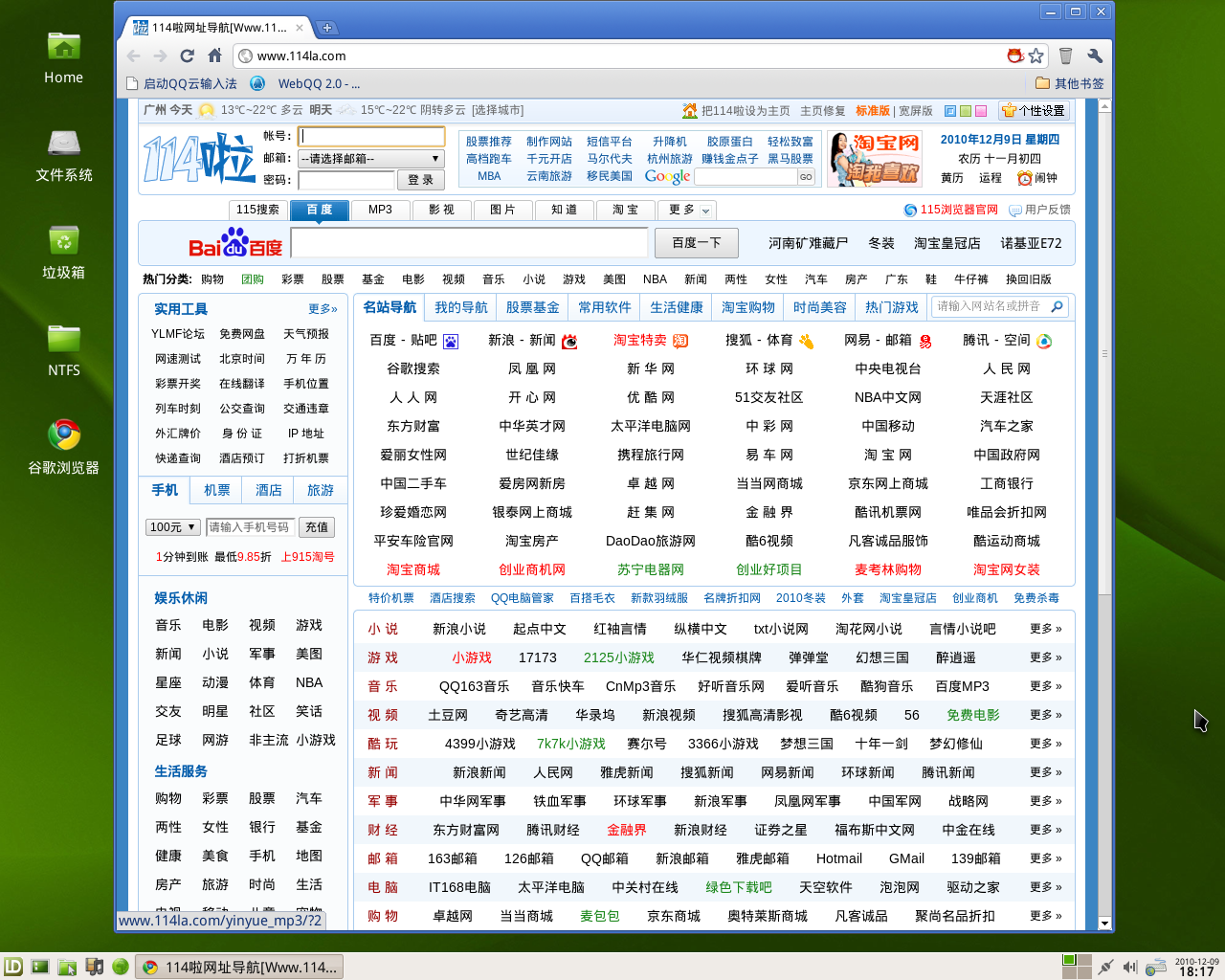Viewport: 1225px width, 980px height.
Task: Open the 垃圾箱 trash desktop icon
Action: [63, 253]
